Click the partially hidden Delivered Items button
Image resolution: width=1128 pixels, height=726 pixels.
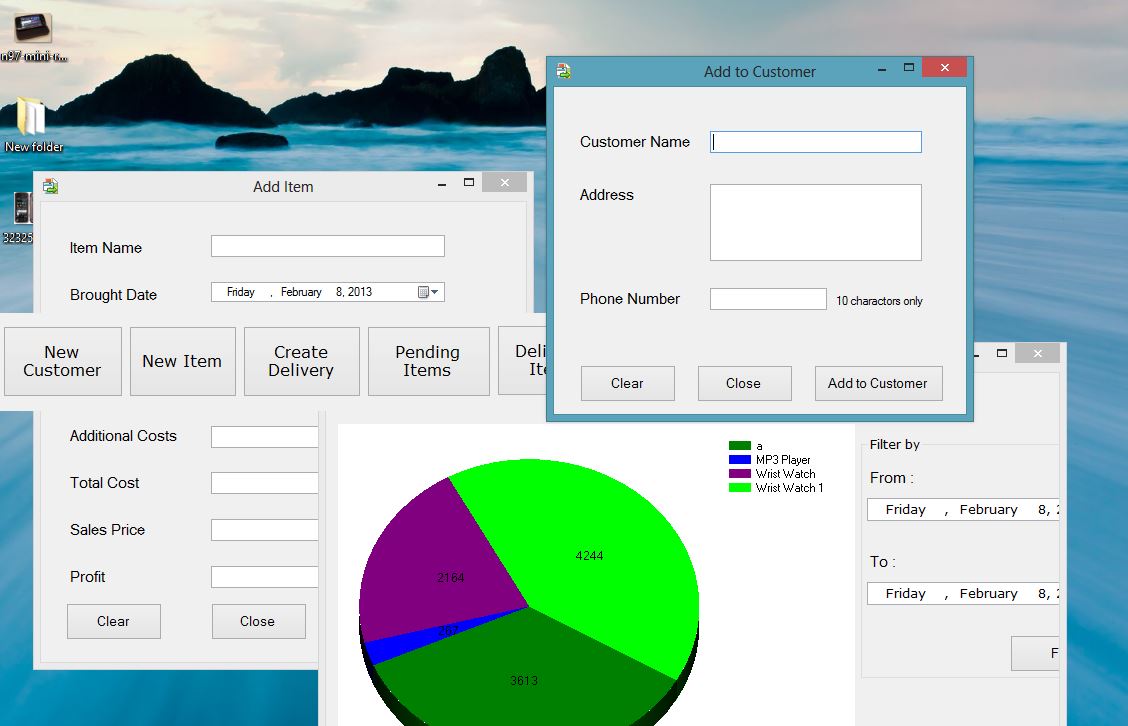click(x=523, y=360)
